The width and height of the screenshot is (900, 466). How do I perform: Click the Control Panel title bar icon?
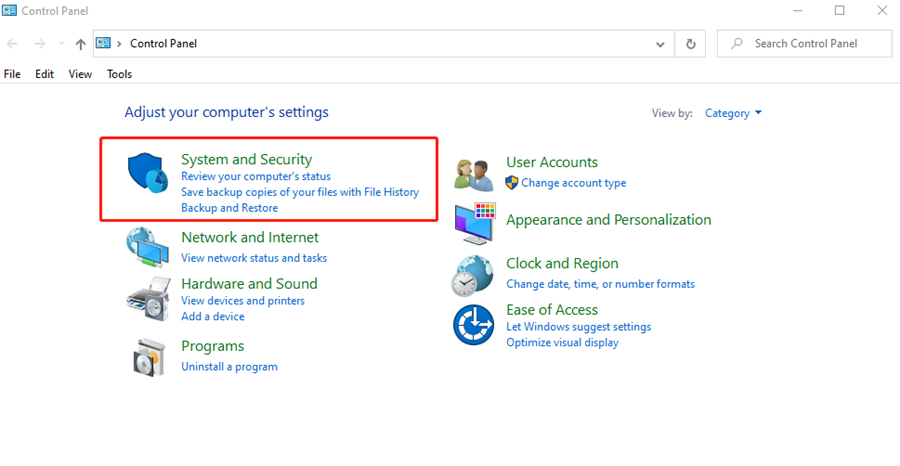[9, 10]
